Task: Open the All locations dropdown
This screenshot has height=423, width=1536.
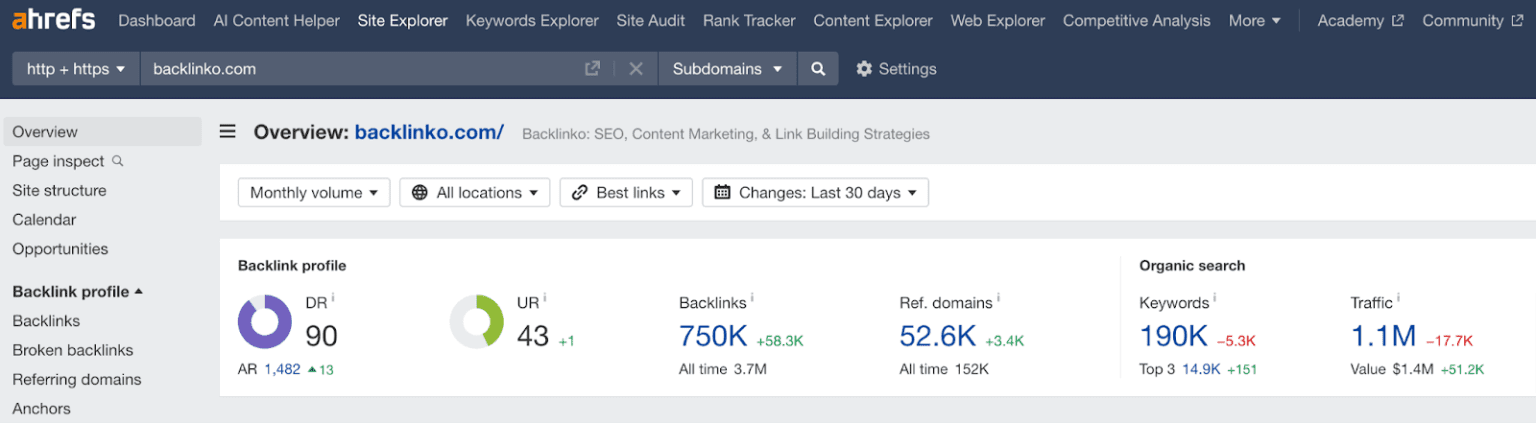Action: pos(475,193)
